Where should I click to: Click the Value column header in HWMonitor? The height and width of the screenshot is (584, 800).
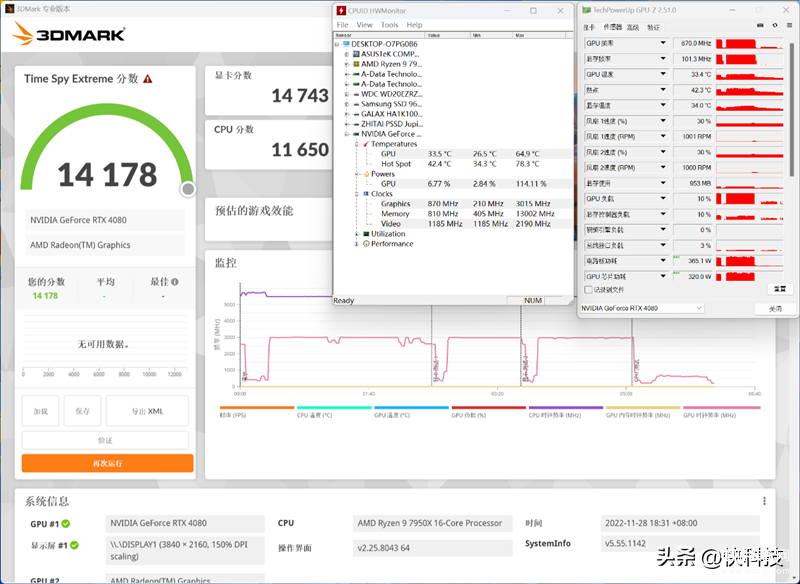[447, 35]
